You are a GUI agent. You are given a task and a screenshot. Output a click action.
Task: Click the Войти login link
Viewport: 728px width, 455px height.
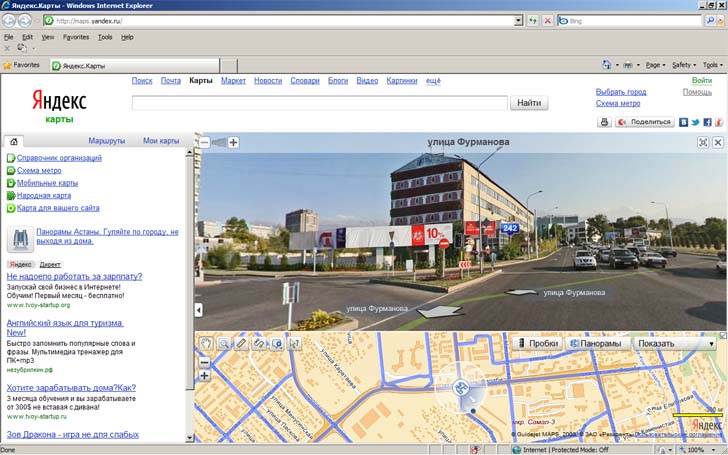(702, 80)
